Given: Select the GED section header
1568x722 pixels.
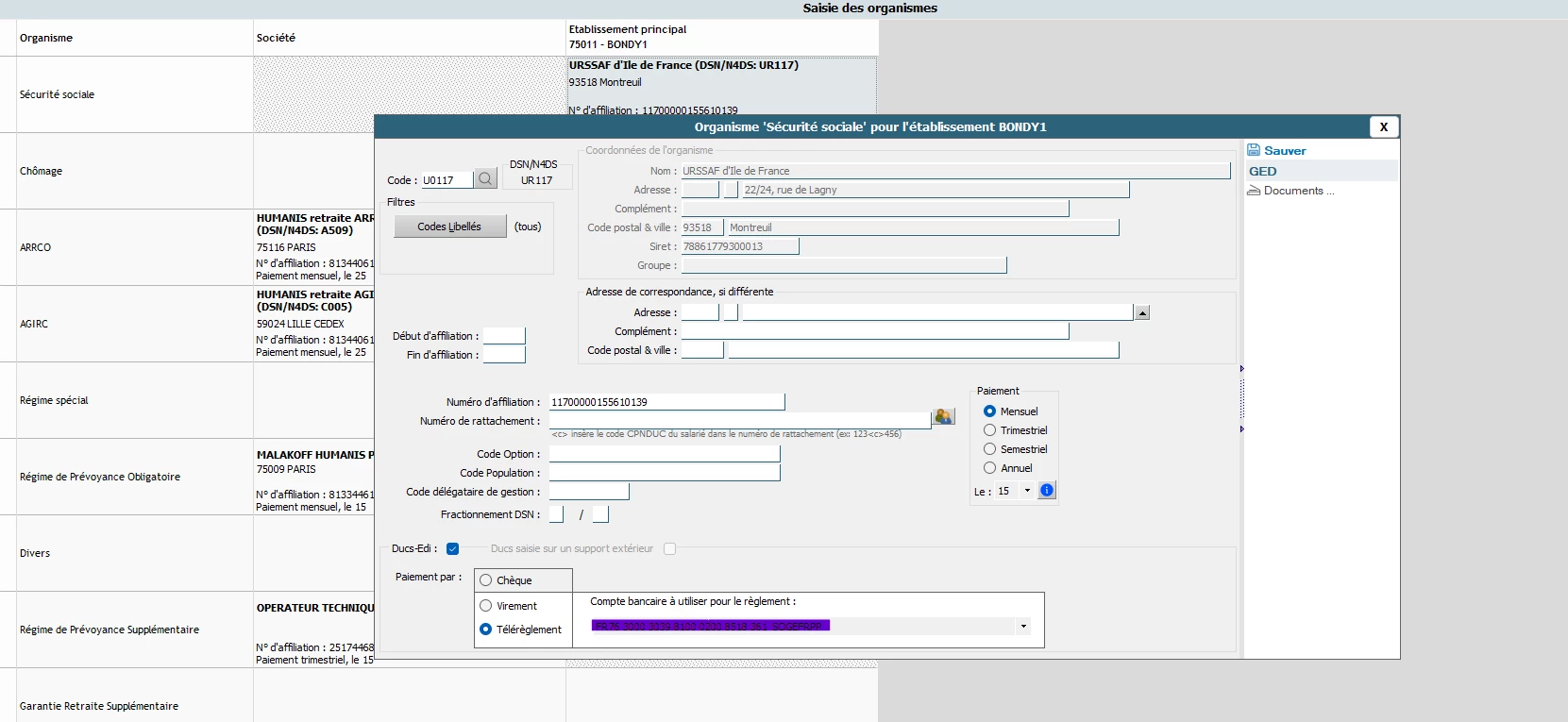Looking at the screenshot, I should click(1320, 171).
